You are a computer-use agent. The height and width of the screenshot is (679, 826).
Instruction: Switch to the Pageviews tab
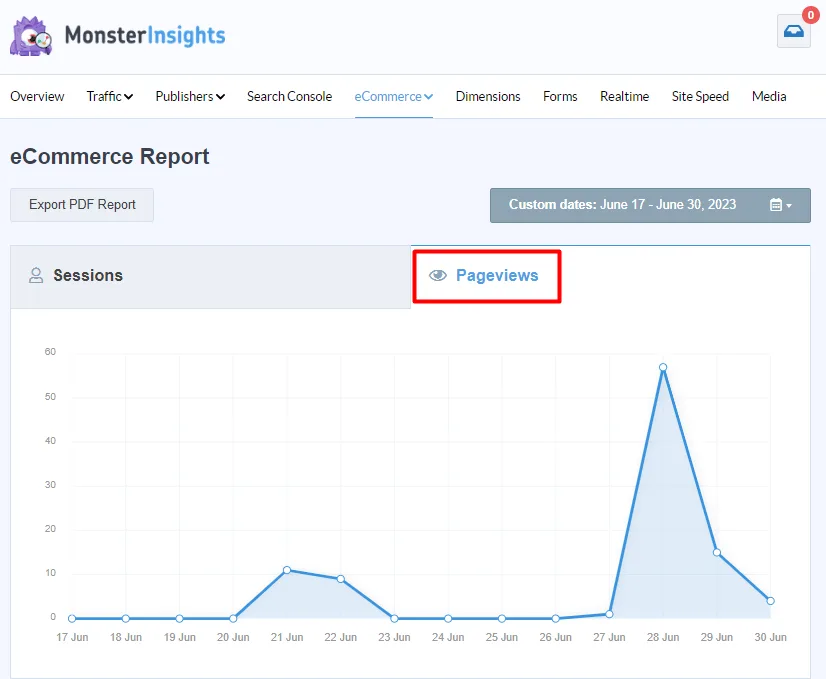coord(496,276)
